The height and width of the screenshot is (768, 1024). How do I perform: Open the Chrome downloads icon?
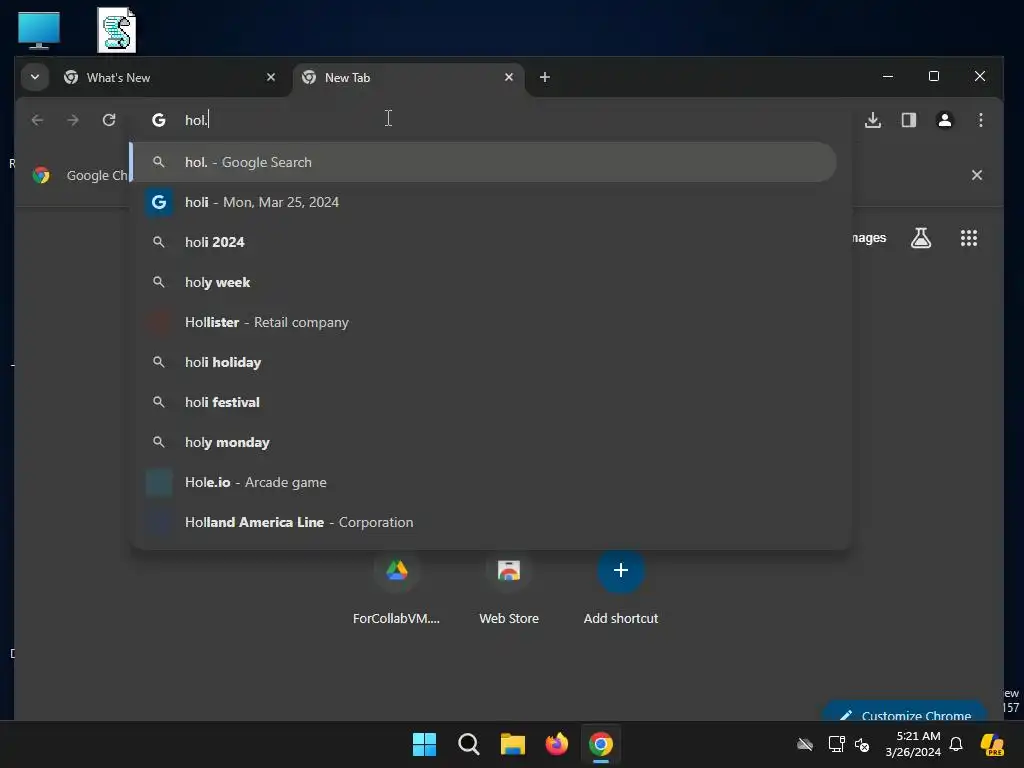873,120
